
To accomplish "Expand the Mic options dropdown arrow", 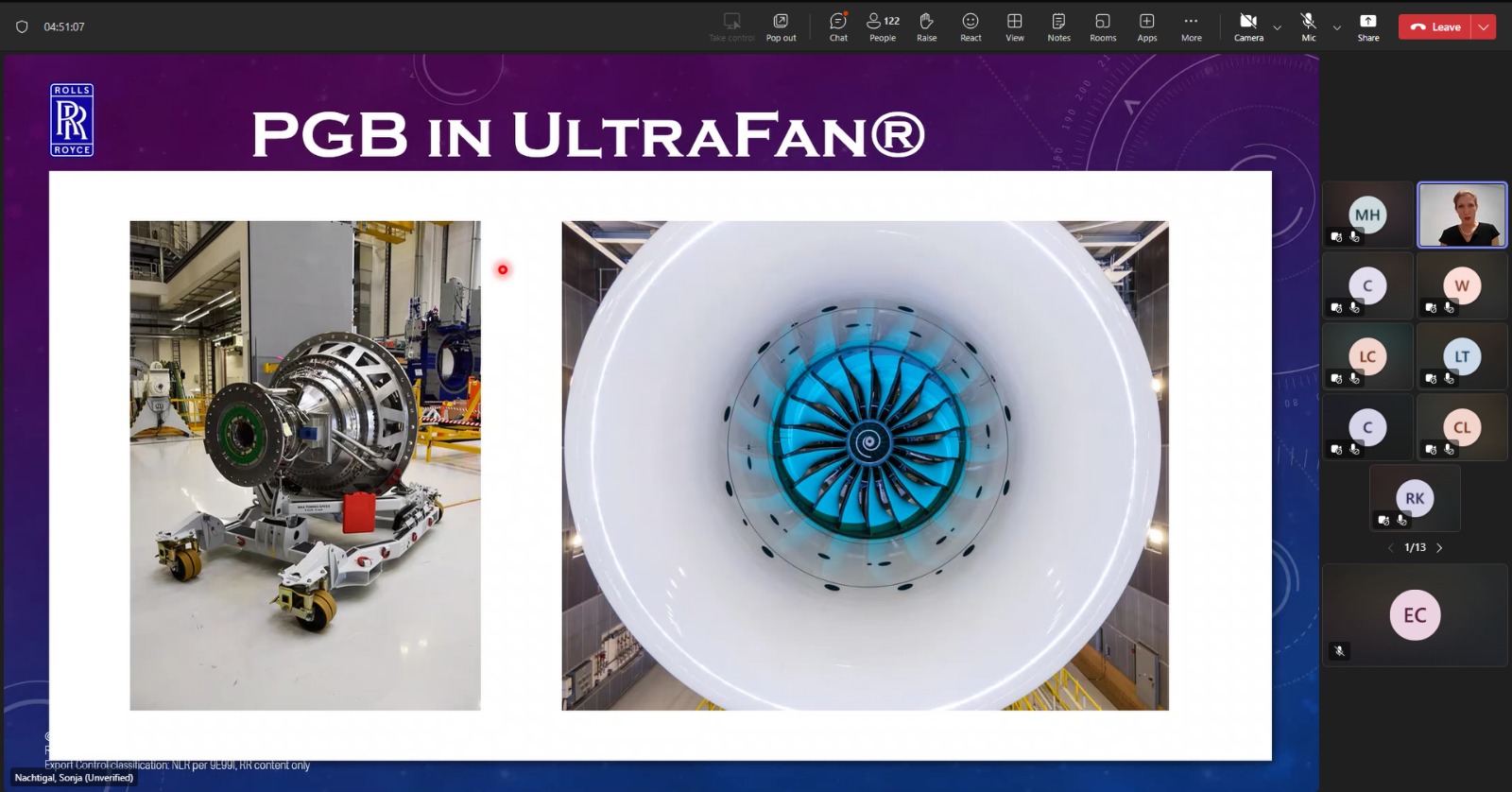I will [x=1337, y=27].
